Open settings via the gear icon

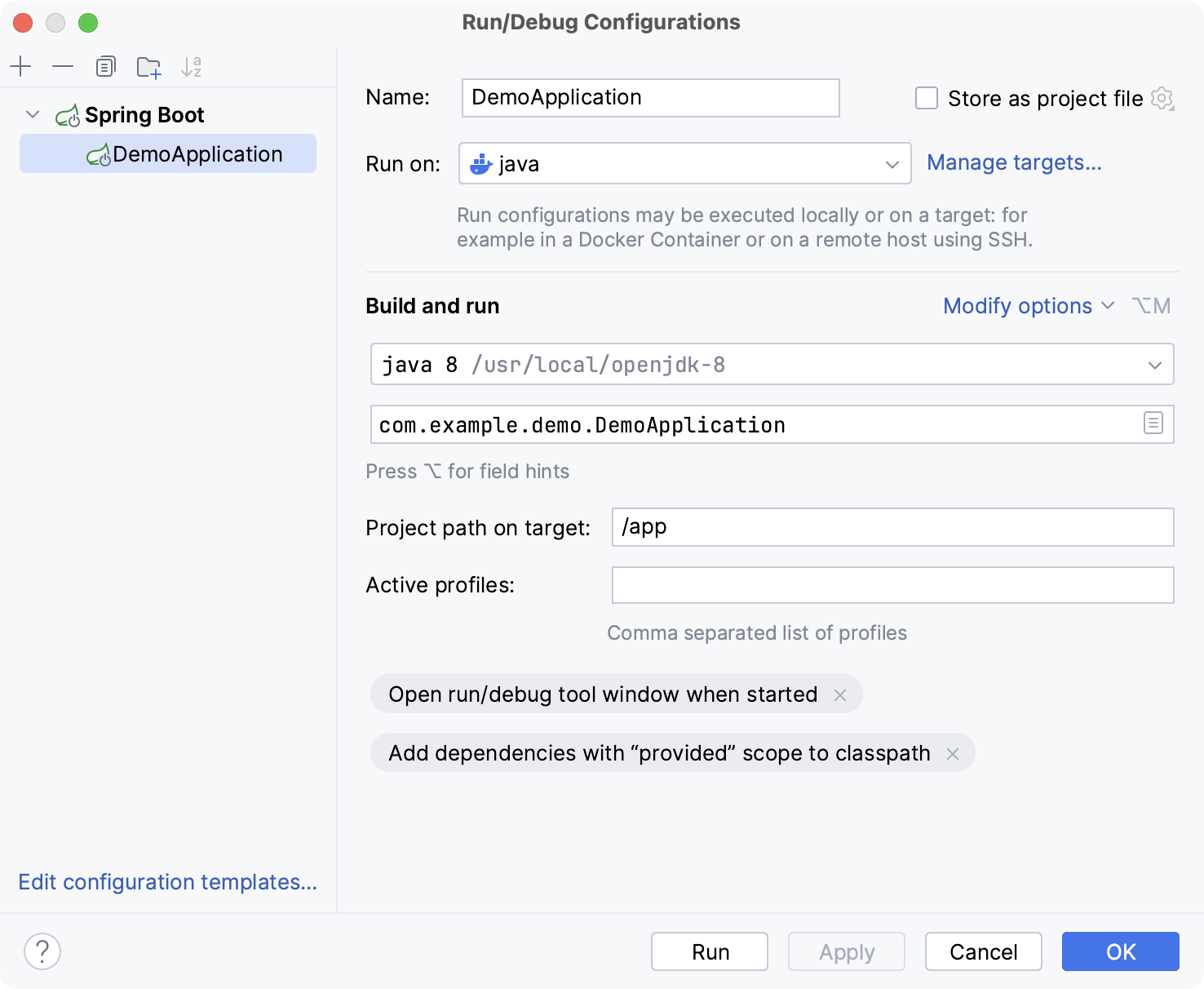pyautogui.click(x=1162, y=98)
